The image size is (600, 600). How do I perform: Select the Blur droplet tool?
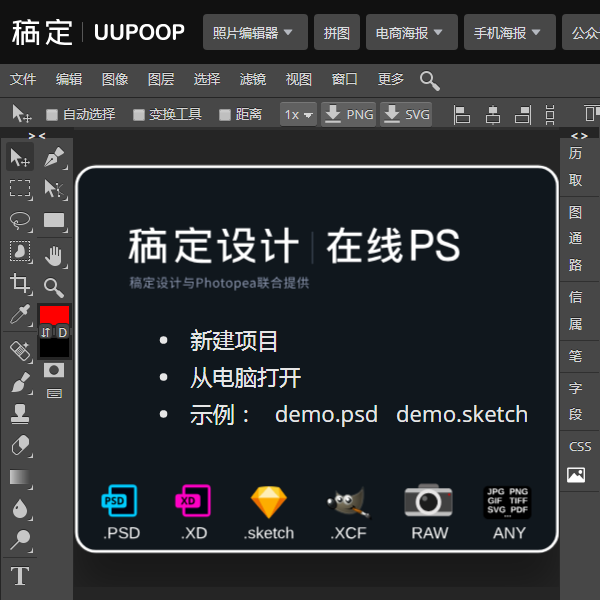(20, 509)
